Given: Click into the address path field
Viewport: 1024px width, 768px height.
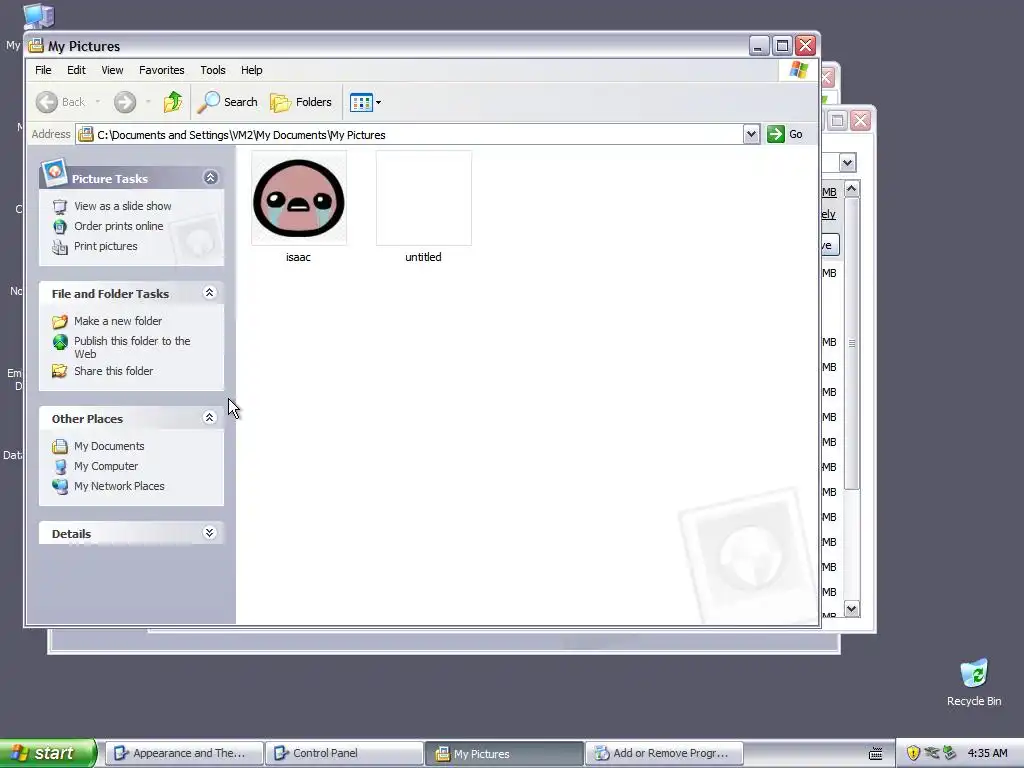Looking at the screenshot, I should pyautogui.click(x=409, y=135).
